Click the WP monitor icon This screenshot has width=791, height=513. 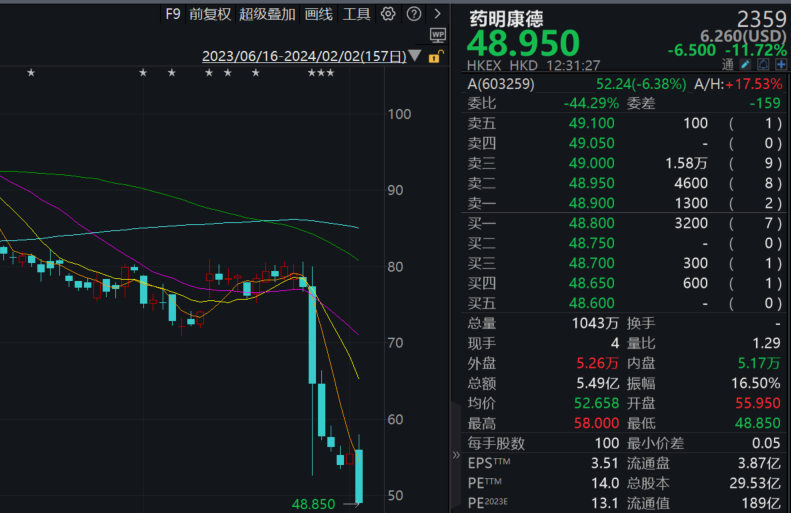pyautogui.click(x=437, y=35)
